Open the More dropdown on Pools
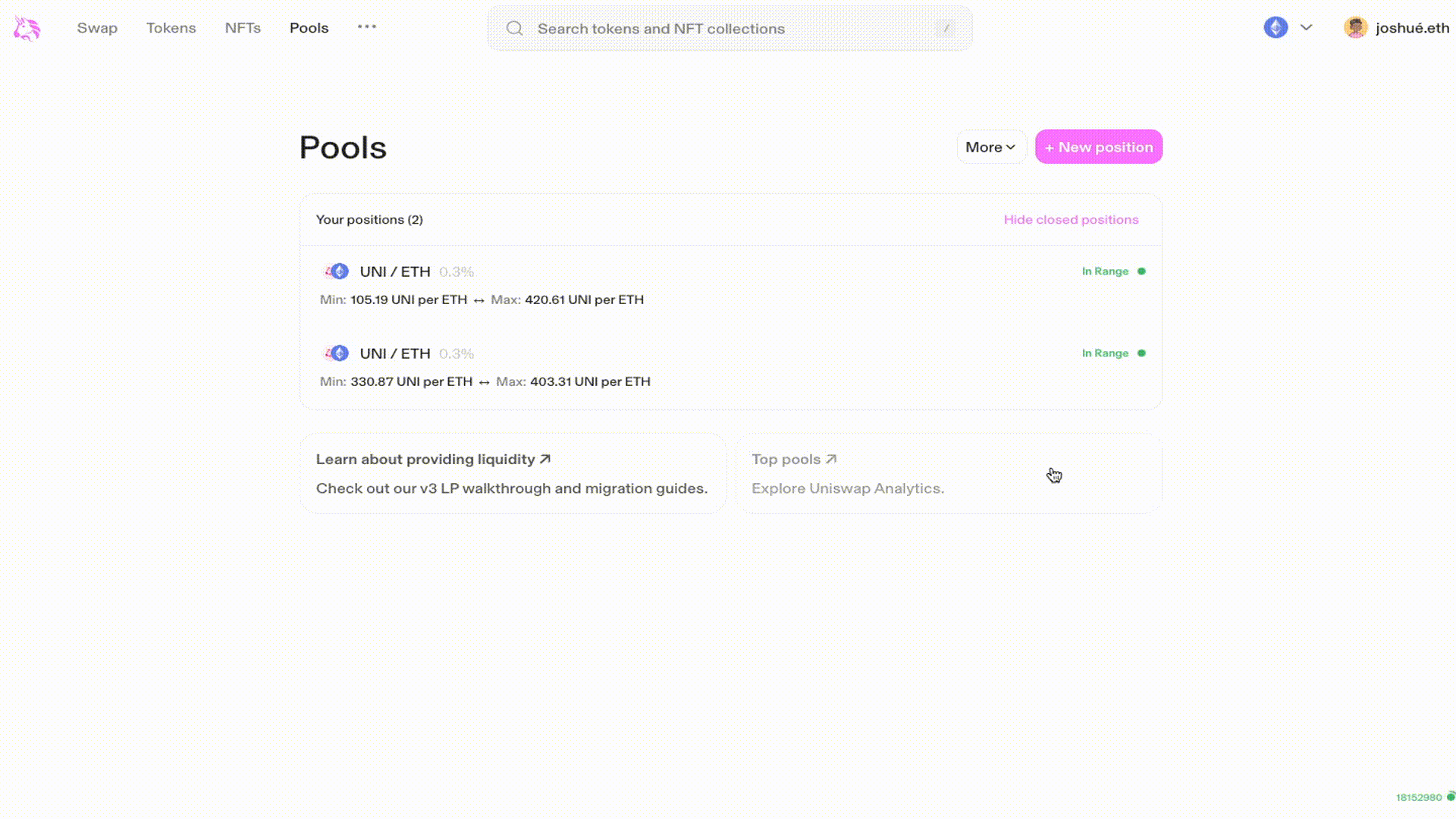Screen dimensions: 1456x819 991,147
